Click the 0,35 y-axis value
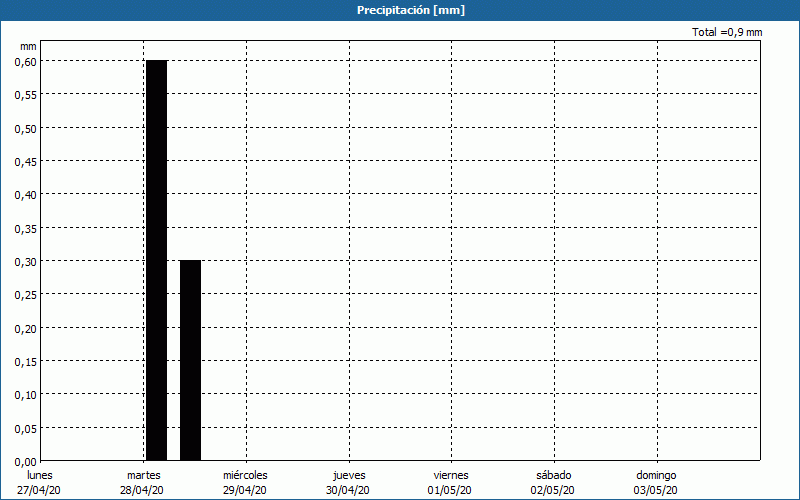Image resolution: width=800 pixels, height=500 pixels. (26, 229)
